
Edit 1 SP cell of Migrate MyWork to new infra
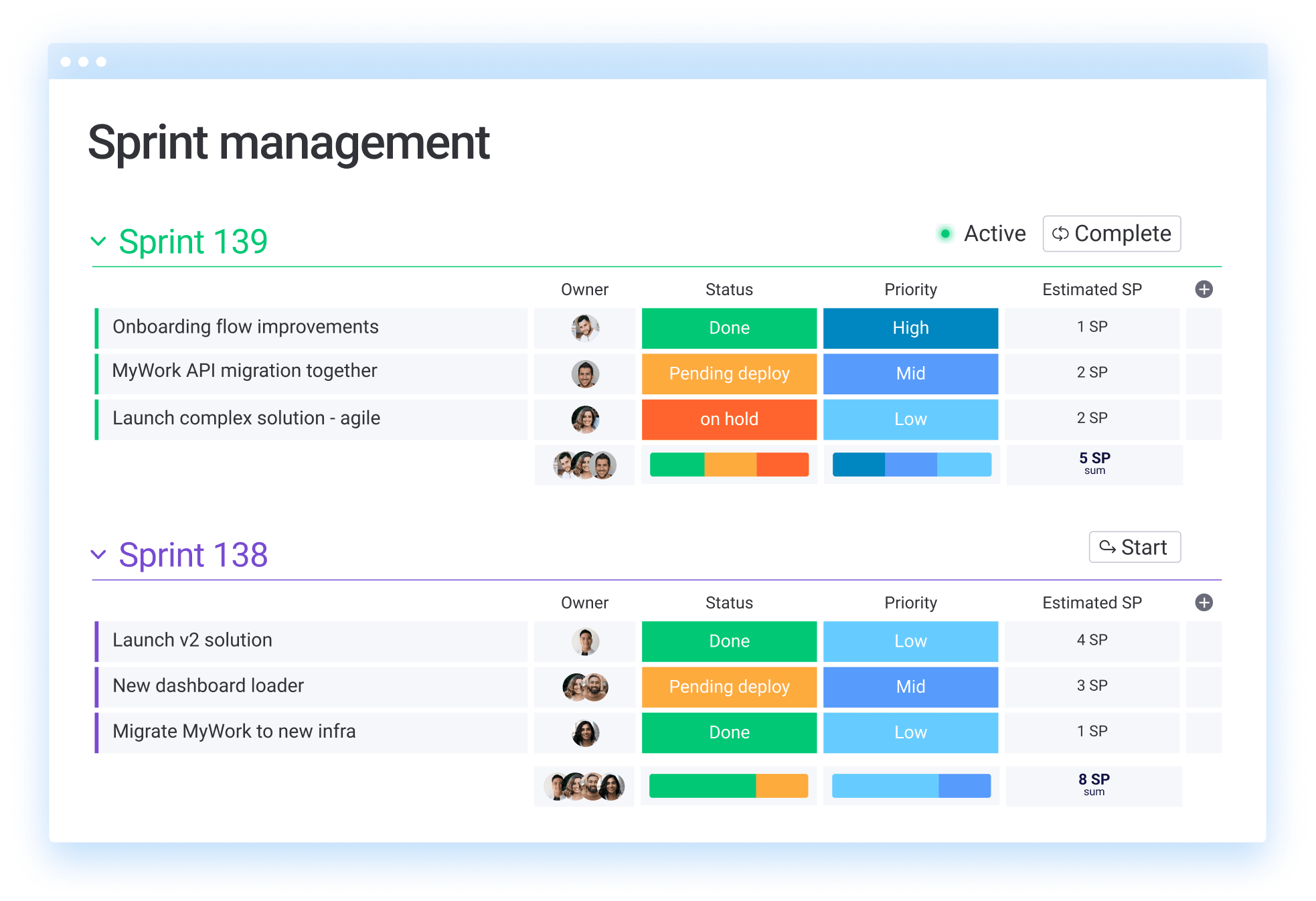pyautogui.click(x=1092, y=732)
